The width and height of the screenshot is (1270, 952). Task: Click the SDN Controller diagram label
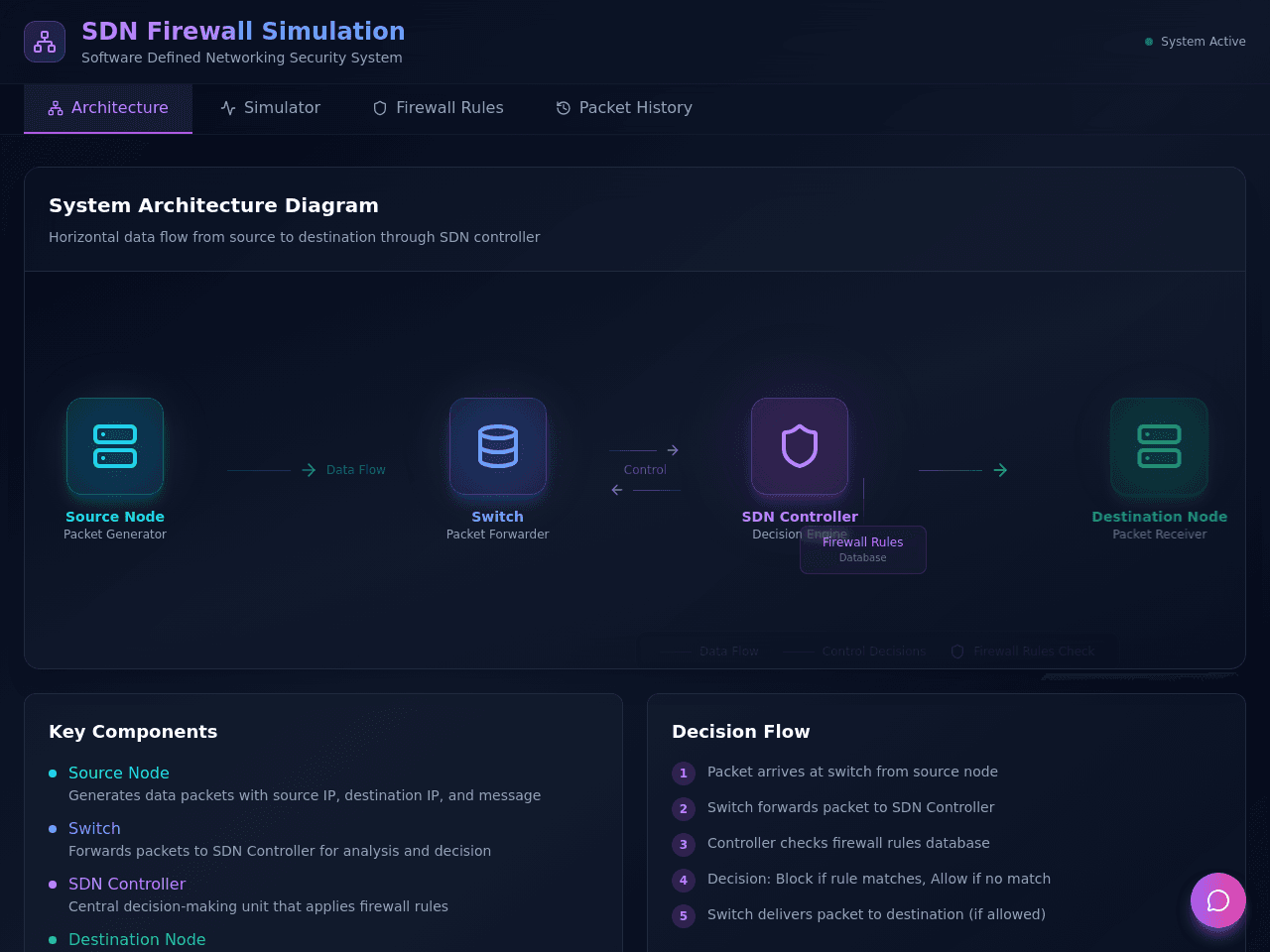coord(800,517)
